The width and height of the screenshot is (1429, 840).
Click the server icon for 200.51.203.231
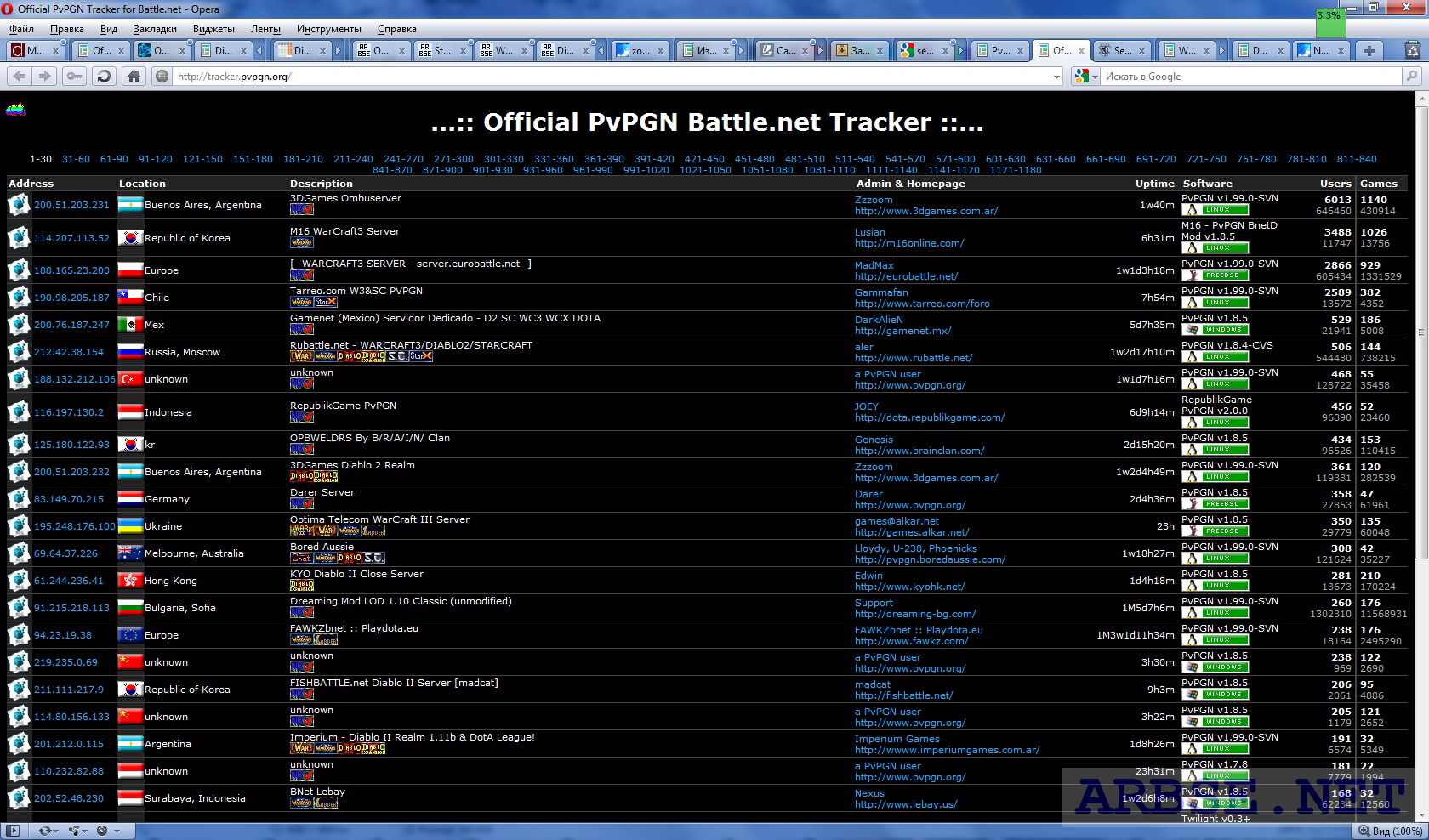[19, 205]
